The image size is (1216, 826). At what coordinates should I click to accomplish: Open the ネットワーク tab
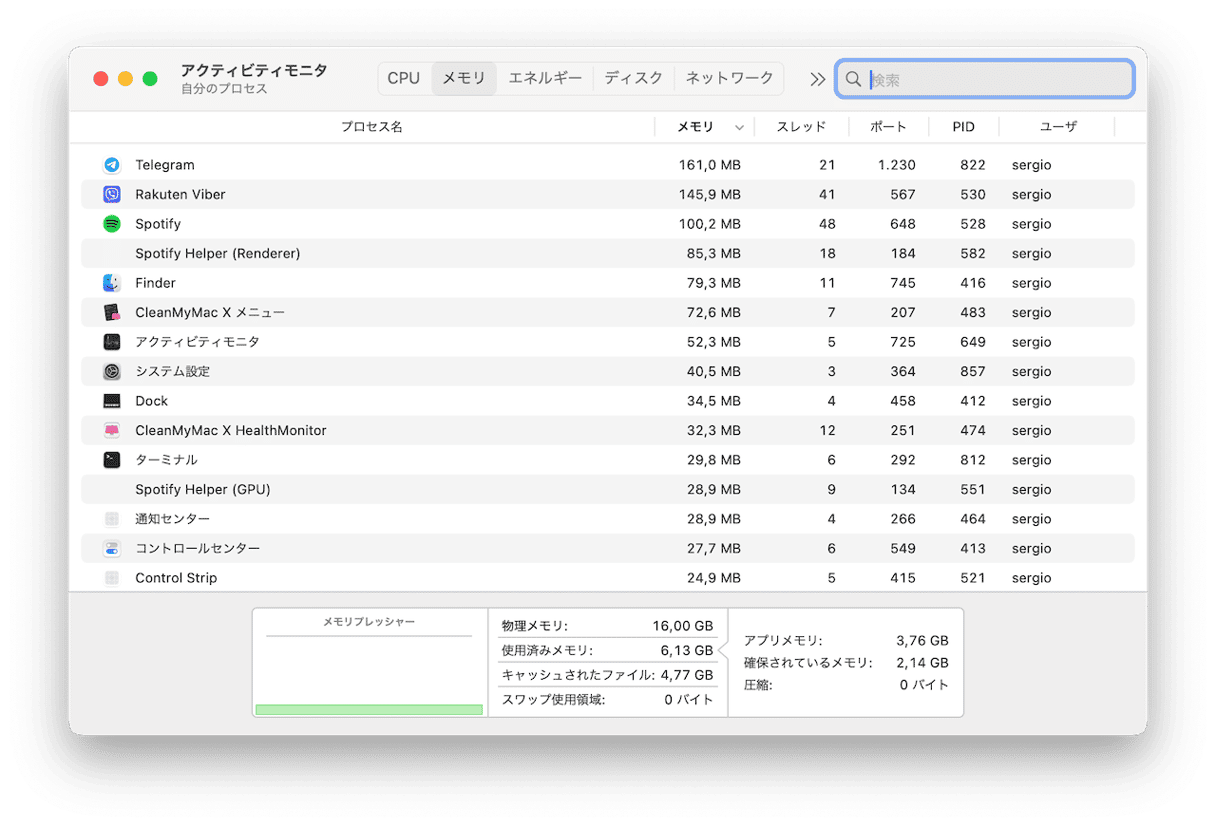point(729,78)
